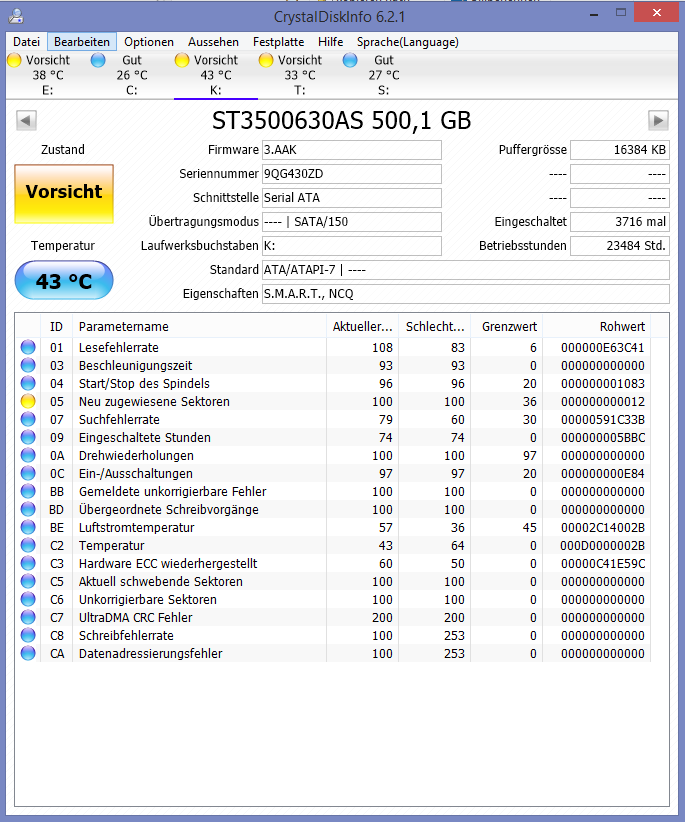The height and width of the screenshot is (822, 685).
Task: Click status orb for Temperatur C2 row
Action: [x=28, y=545]
